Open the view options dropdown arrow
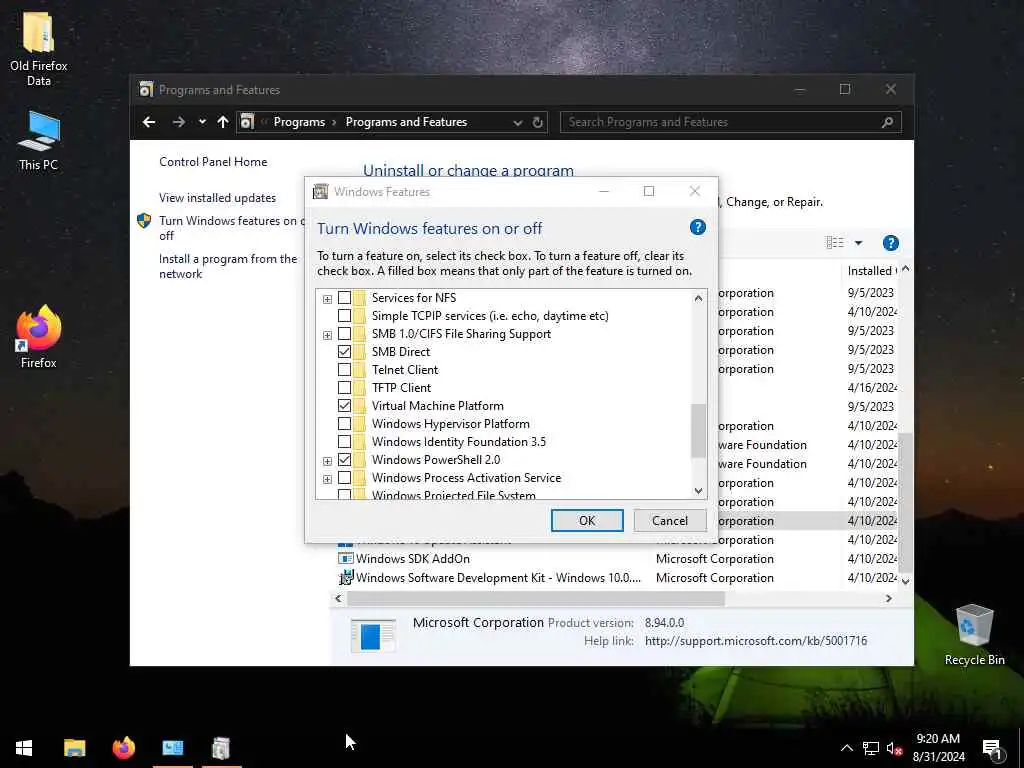Screen dimensions: 1024x768 pos(858,243)
